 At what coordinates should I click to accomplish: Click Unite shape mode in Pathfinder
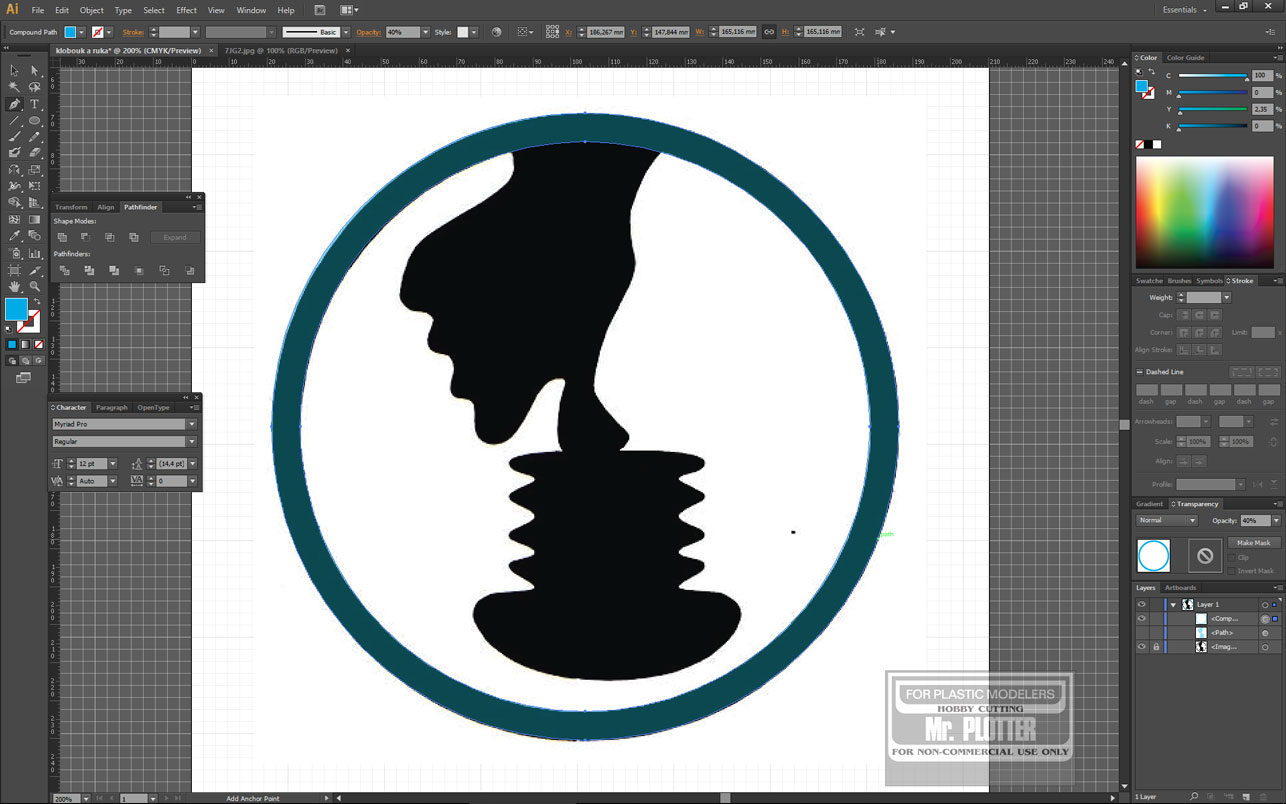pyautogui.click(x=62, y=237)
